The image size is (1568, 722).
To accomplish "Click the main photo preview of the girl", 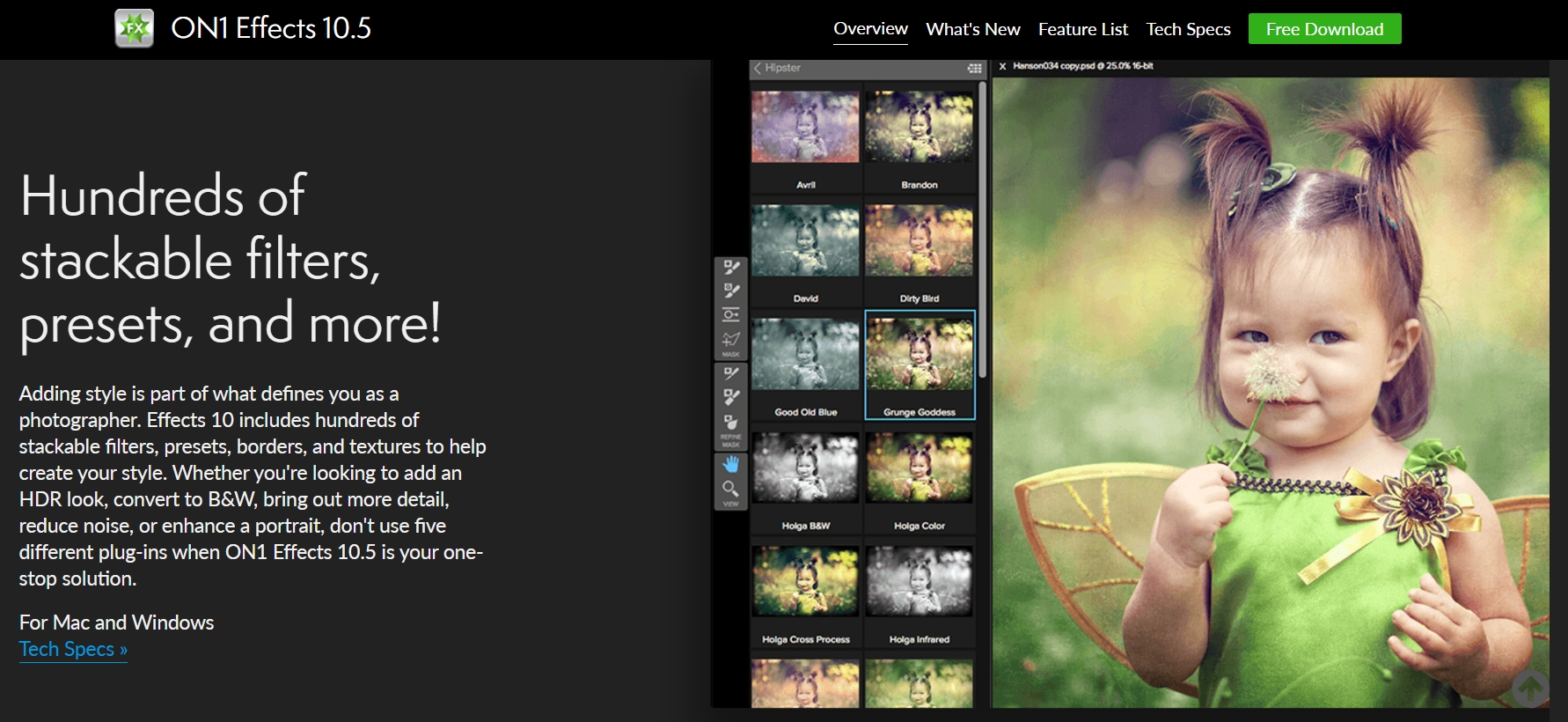I will [x=1271, y=392].
